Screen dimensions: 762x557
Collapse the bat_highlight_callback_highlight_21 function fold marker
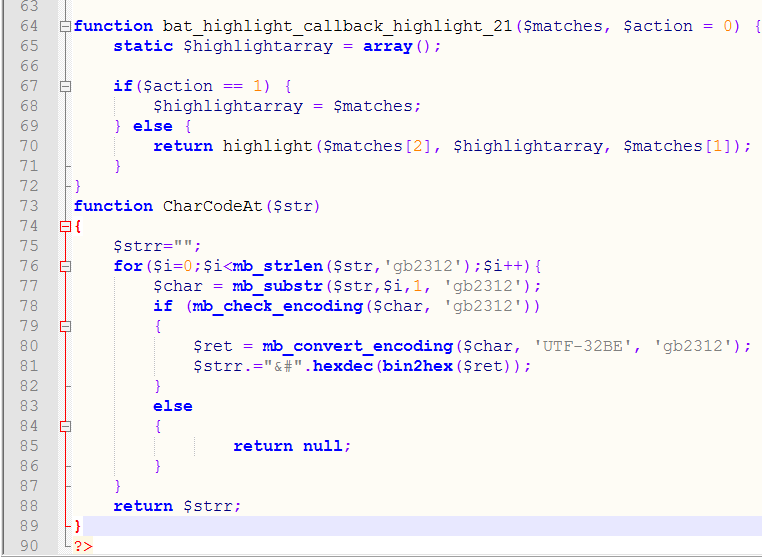point(66,26)
